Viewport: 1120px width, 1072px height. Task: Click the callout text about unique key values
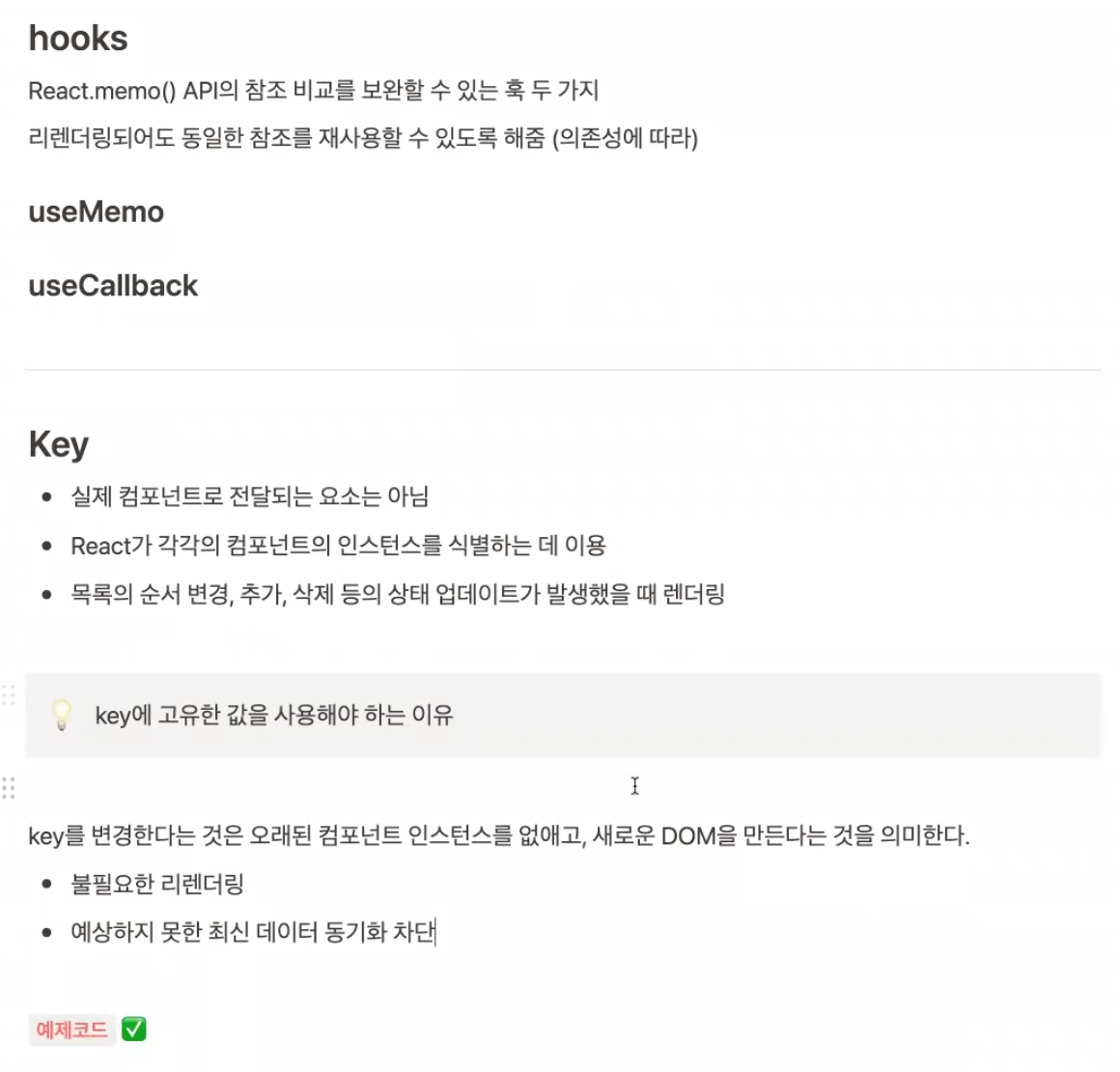click(x=274, y=715)
